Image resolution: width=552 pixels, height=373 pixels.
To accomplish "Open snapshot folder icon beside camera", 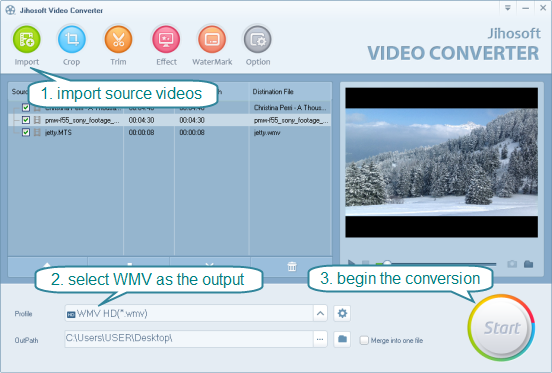I will [x=528, y=264].
